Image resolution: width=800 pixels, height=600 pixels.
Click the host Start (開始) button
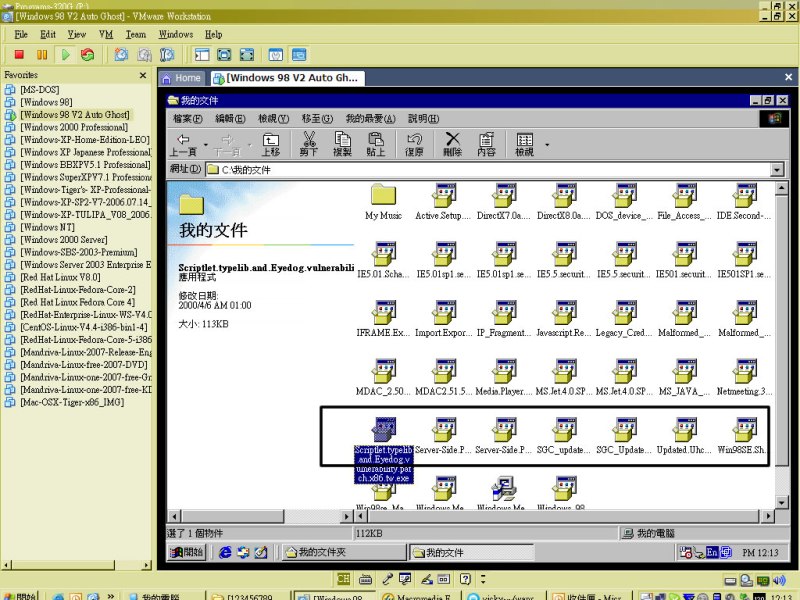(x=20, y=596)
